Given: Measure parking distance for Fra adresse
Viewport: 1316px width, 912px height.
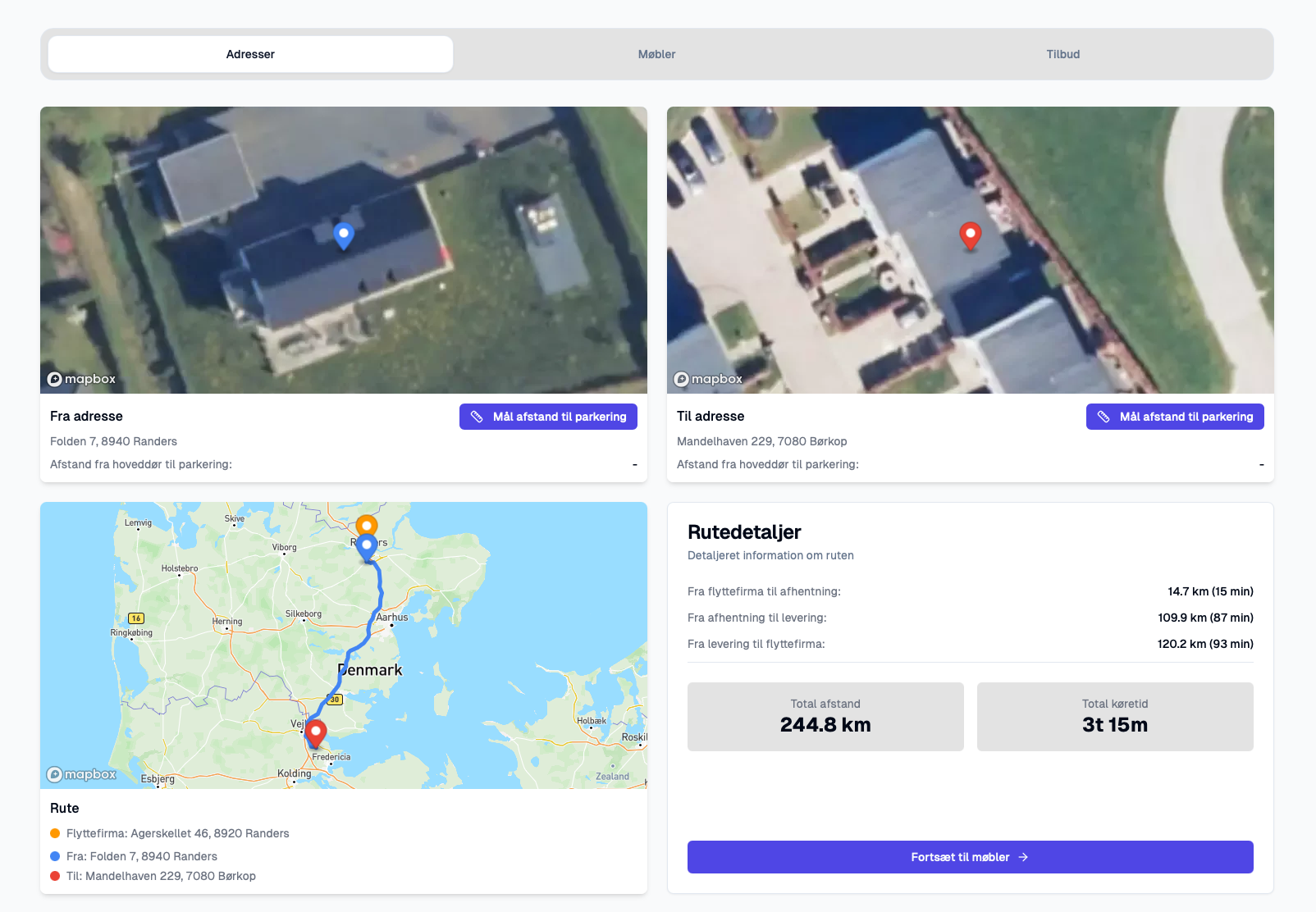Looking at the screenshot, I should [548, 417].
